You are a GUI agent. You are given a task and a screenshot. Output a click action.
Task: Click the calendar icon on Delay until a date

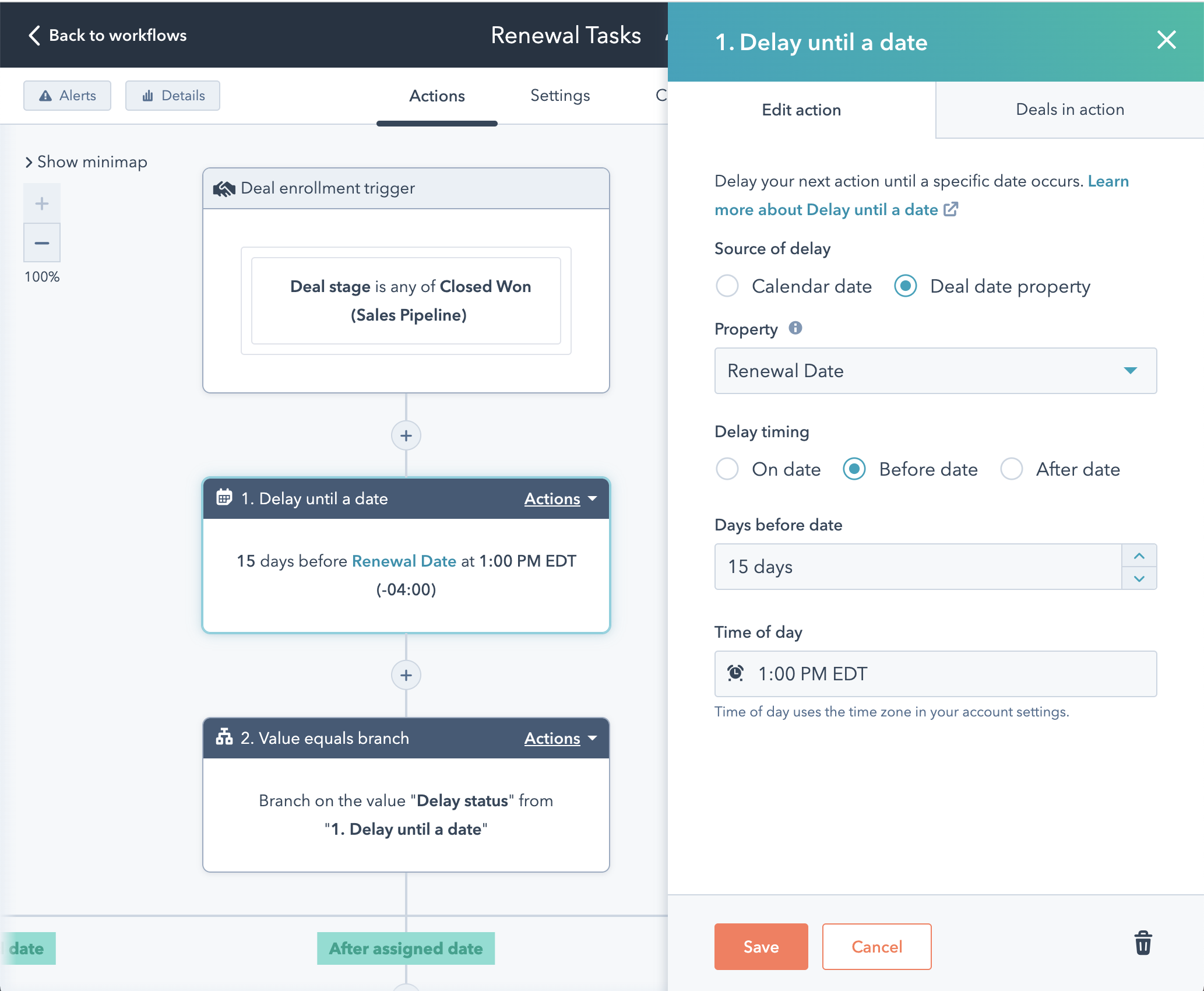click(x=224, y=498)
